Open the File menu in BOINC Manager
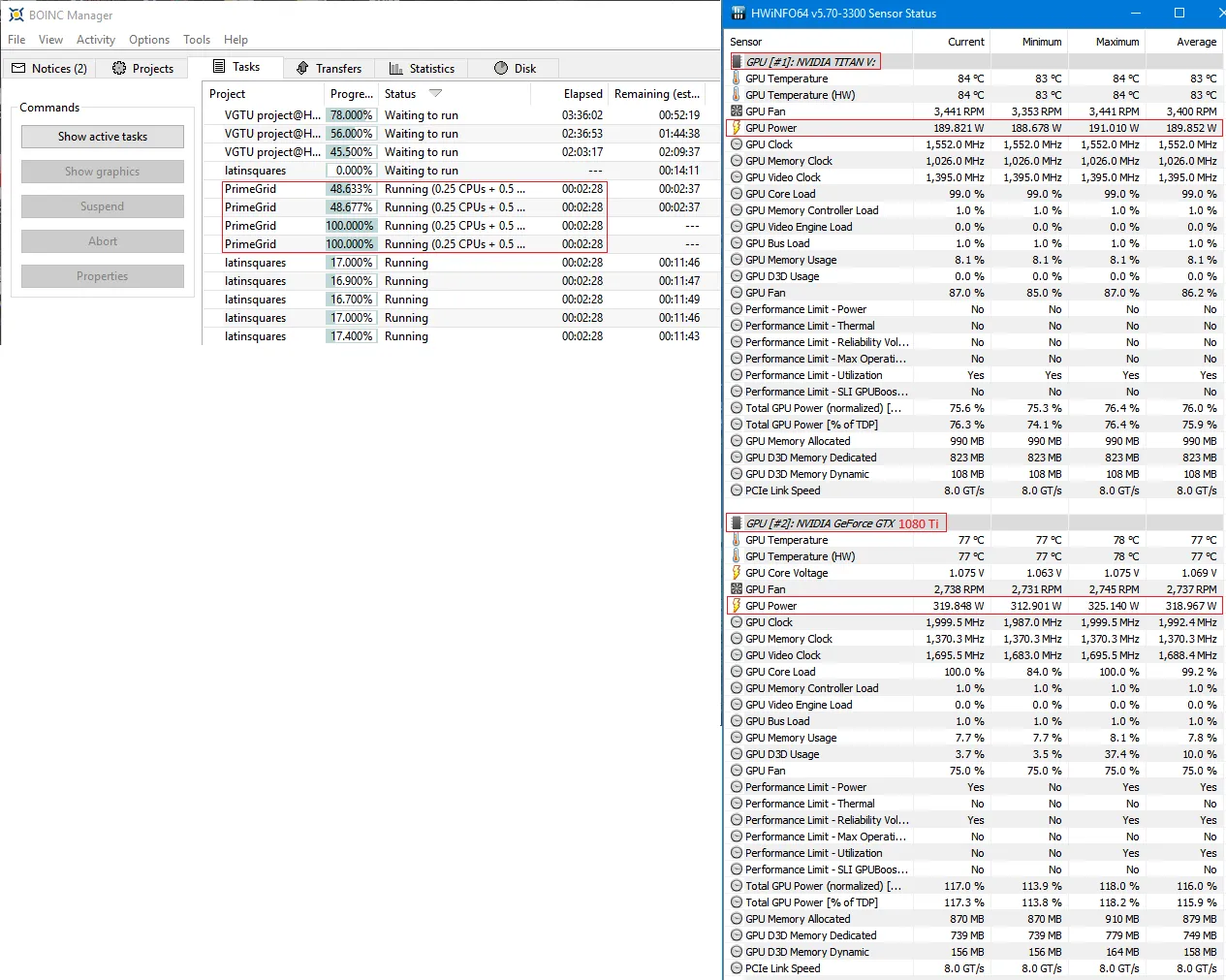Image resolution: width=1226 pixels, height=980 pixels. (16, 40)
